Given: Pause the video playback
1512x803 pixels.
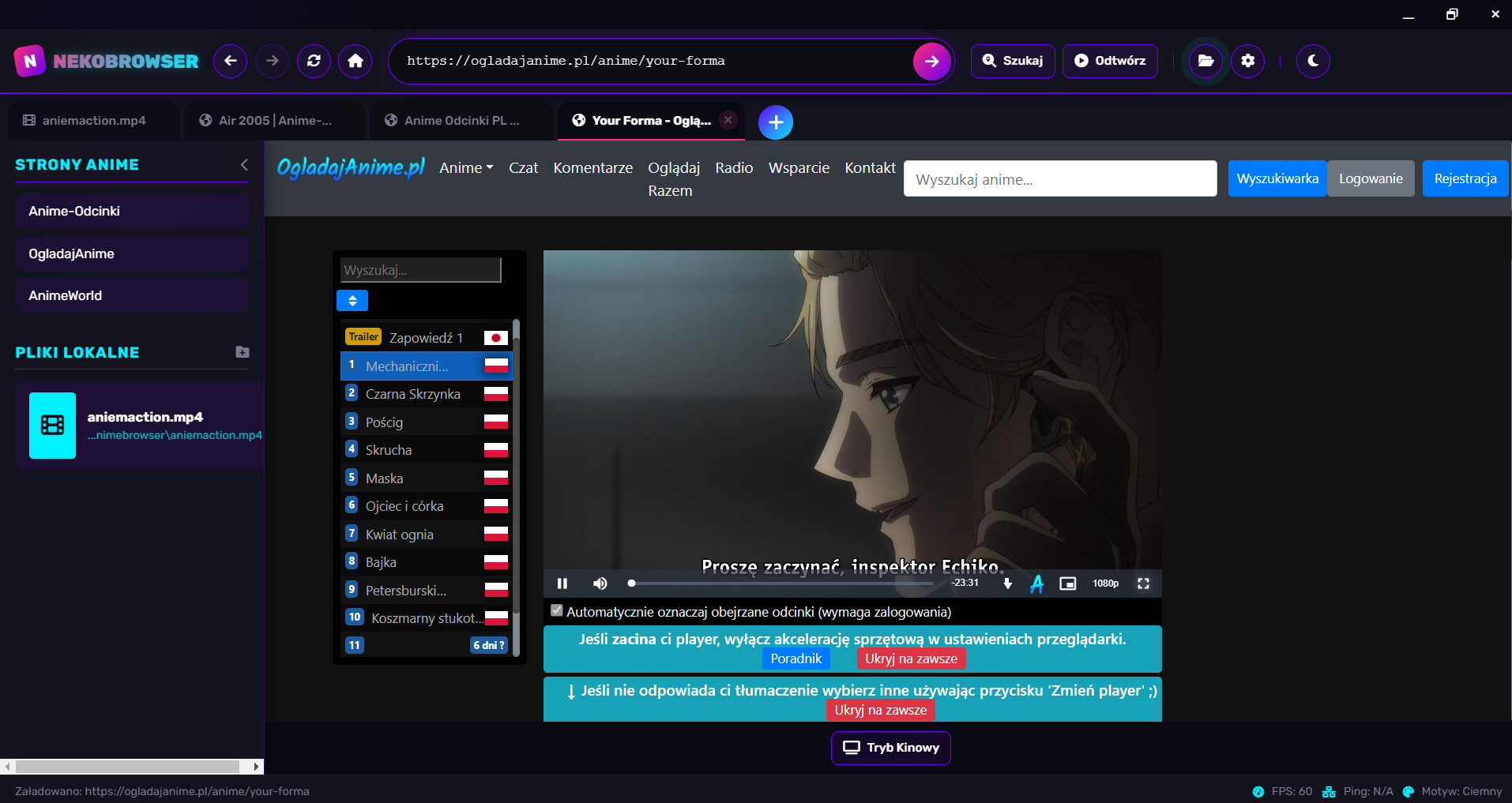Looking at the screenshot, I should [562, 583].
